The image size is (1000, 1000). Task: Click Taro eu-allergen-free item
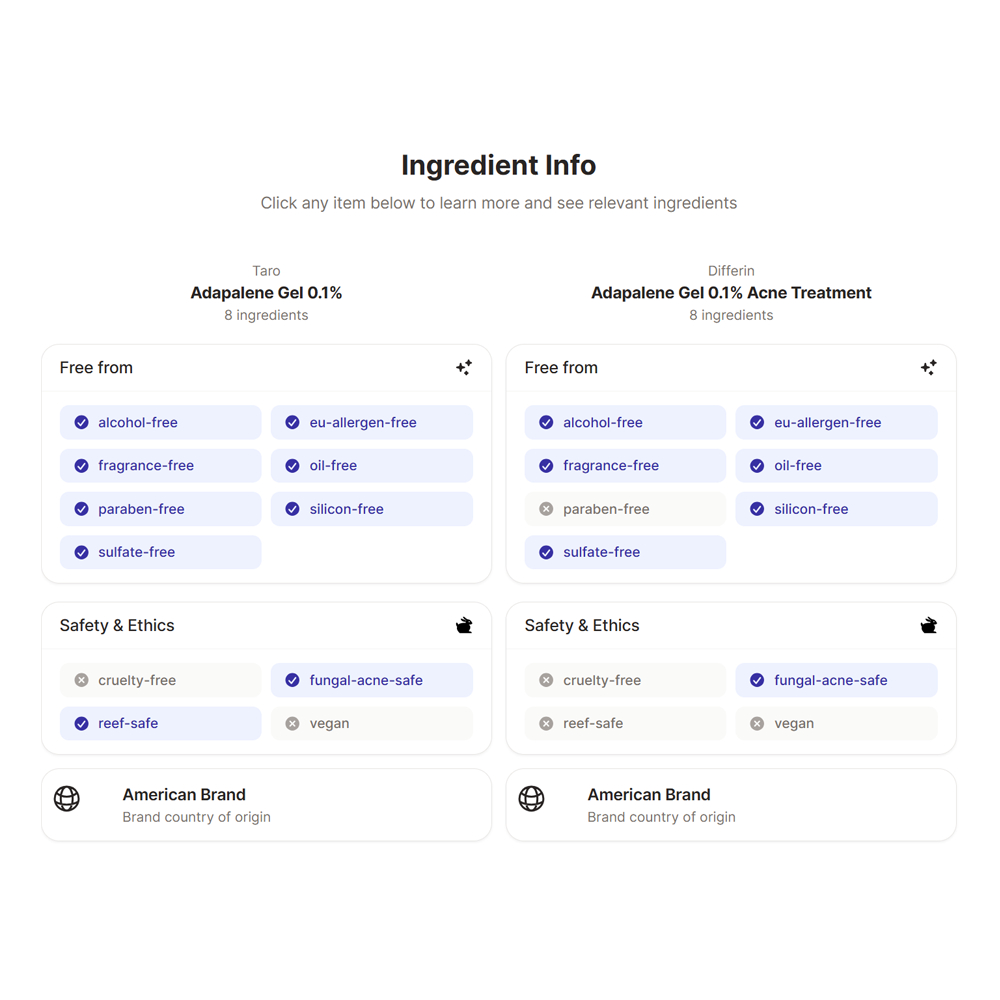372,423
